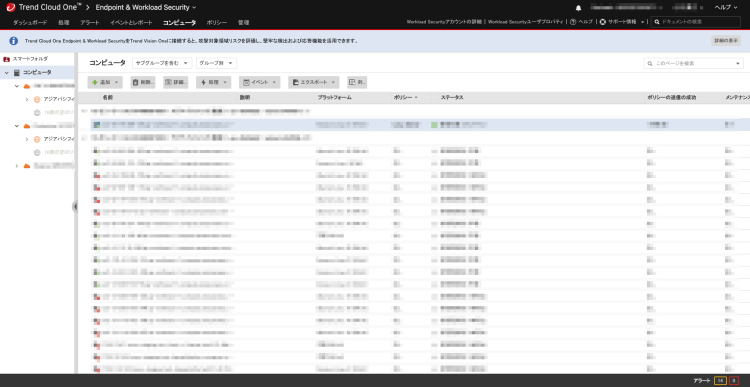This screenshot has height=387, width=750.
Task: Click the Trend Cloud One home link
Action: [51, 7]
